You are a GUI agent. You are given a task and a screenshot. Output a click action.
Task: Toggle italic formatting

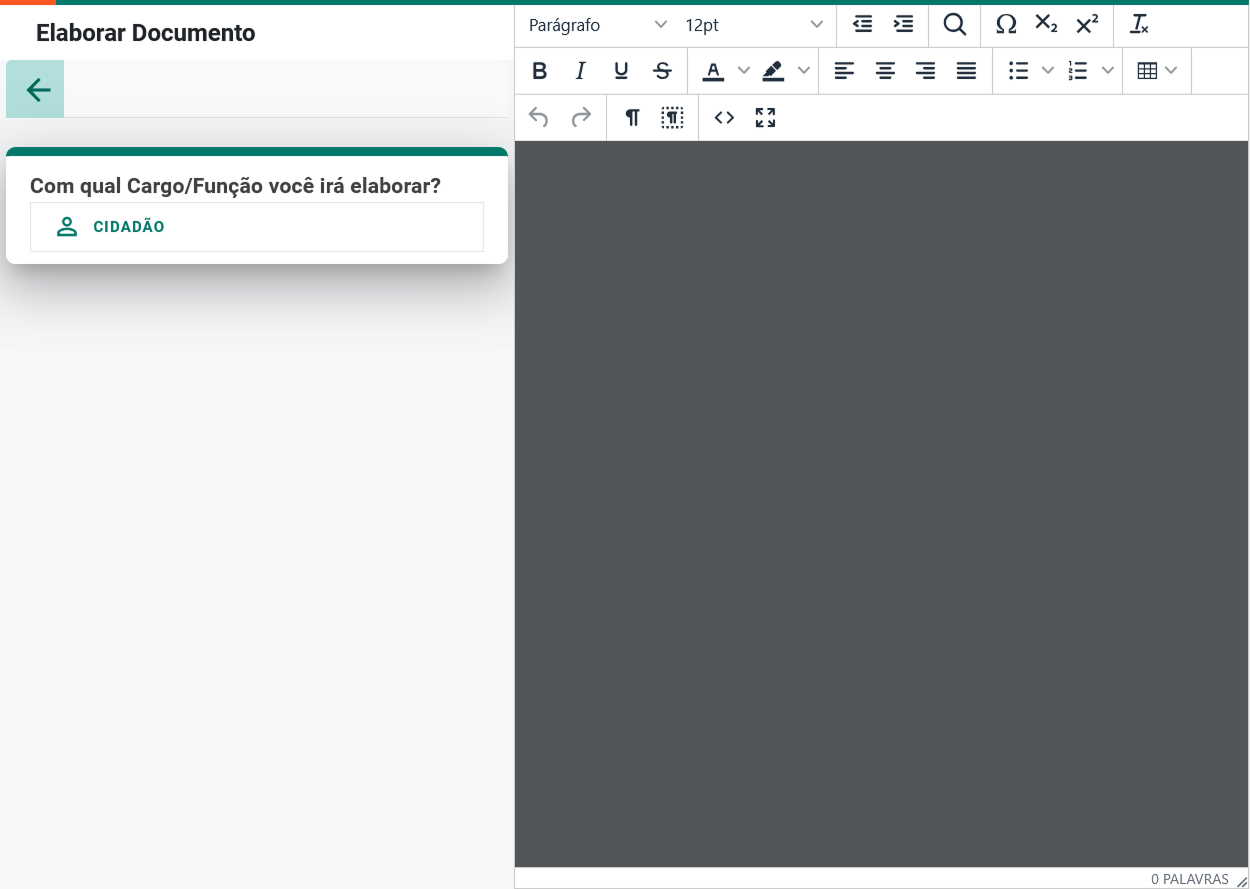pyautogui.click(x=580, y=71)
